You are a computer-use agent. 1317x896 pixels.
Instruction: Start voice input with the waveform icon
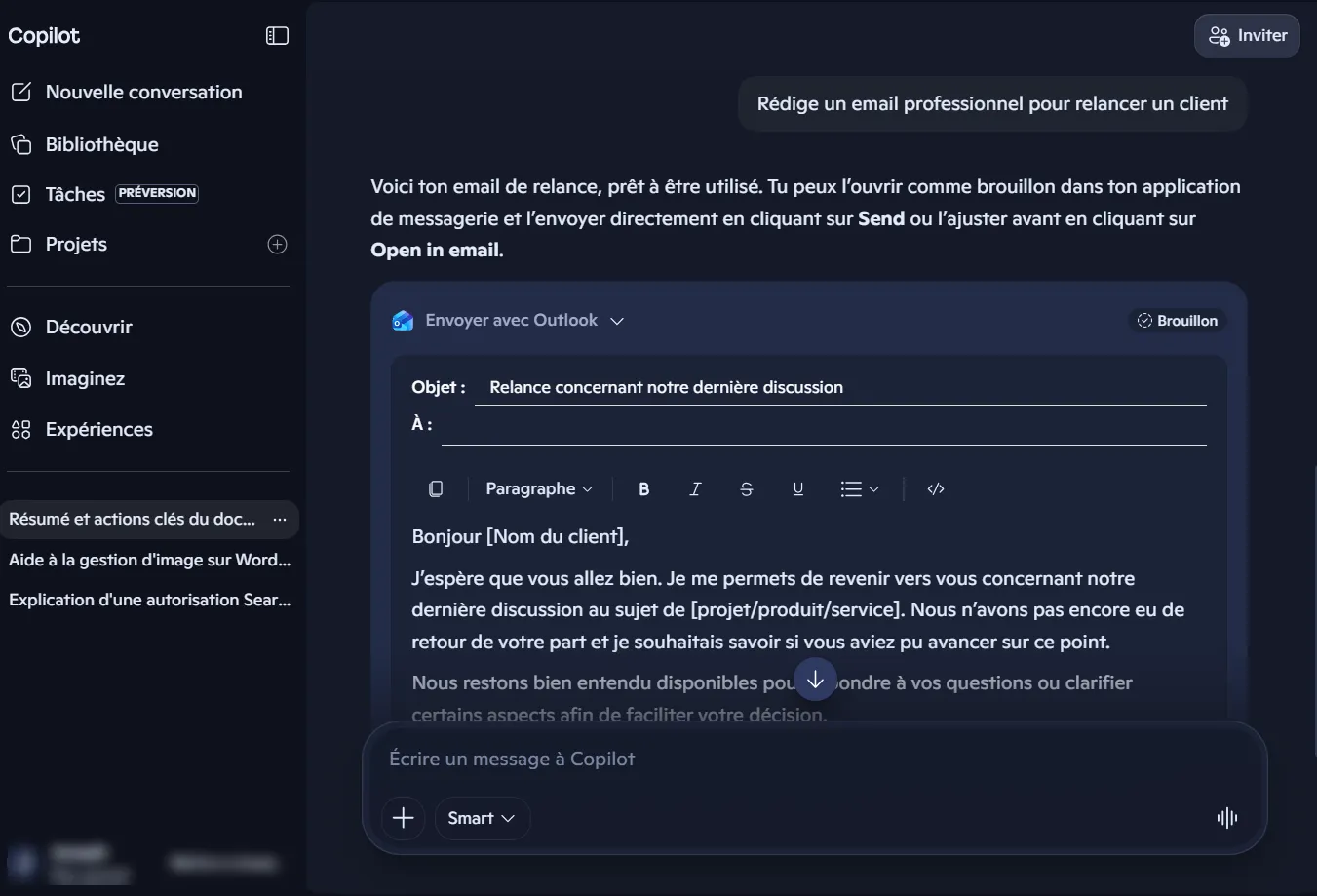[1227, 818]
